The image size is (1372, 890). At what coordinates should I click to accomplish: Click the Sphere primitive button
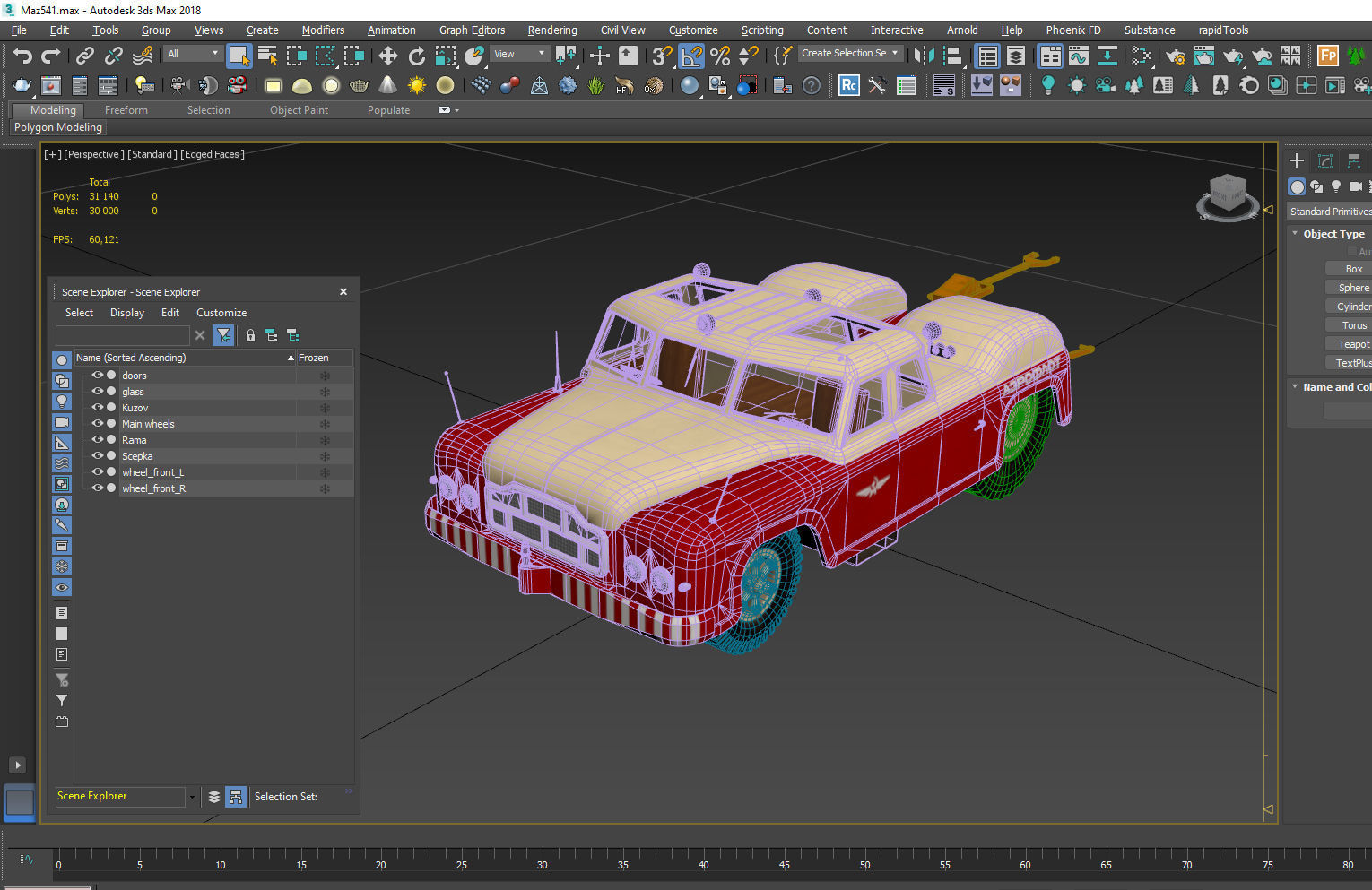point(1352,288)
